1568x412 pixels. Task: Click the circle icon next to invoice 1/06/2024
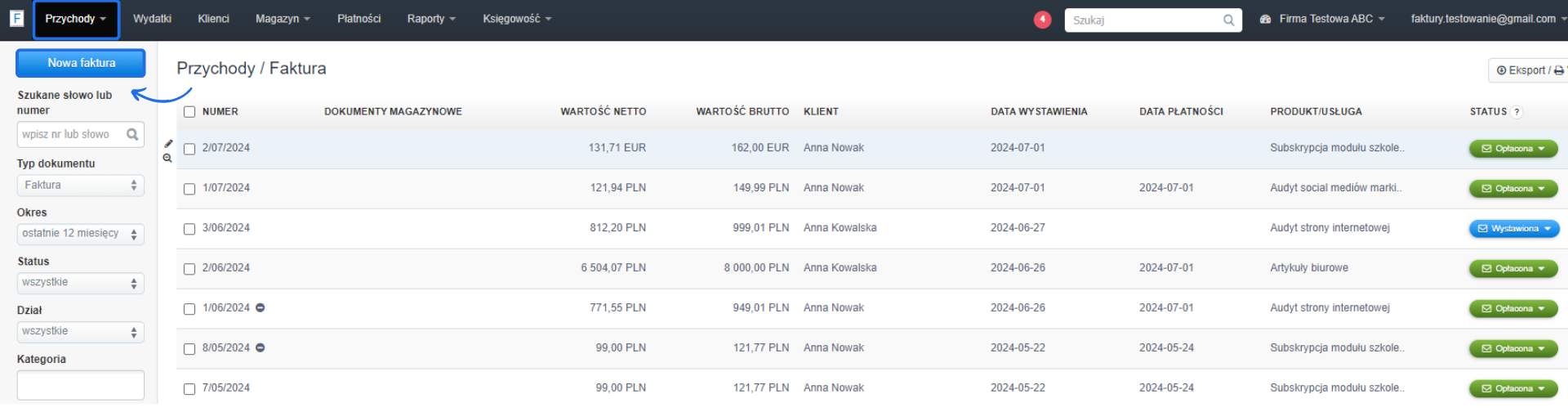tap(261, 308)
